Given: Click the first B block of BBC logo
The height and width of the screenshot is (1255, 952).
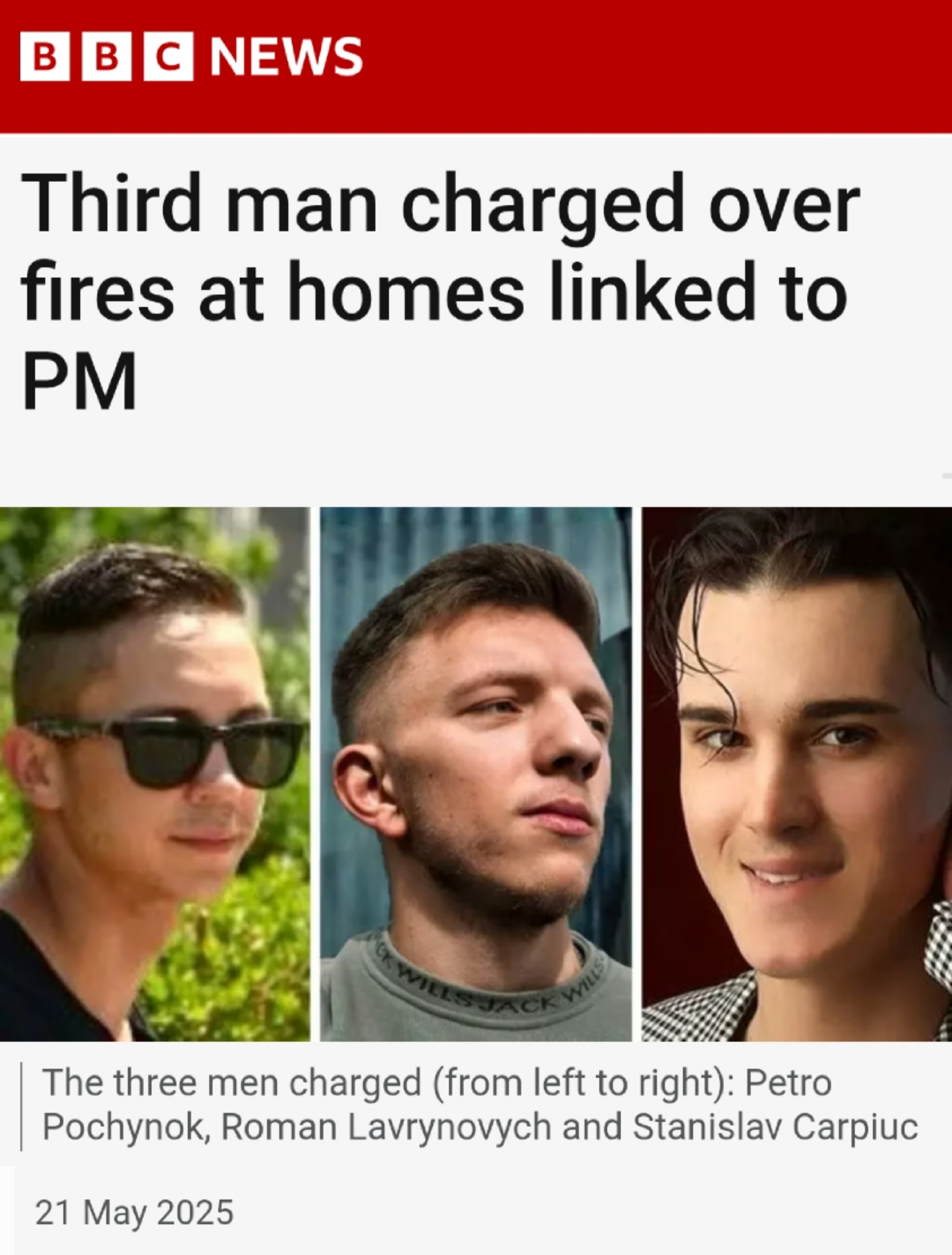Looking at the screenshot, I should 45,56.
